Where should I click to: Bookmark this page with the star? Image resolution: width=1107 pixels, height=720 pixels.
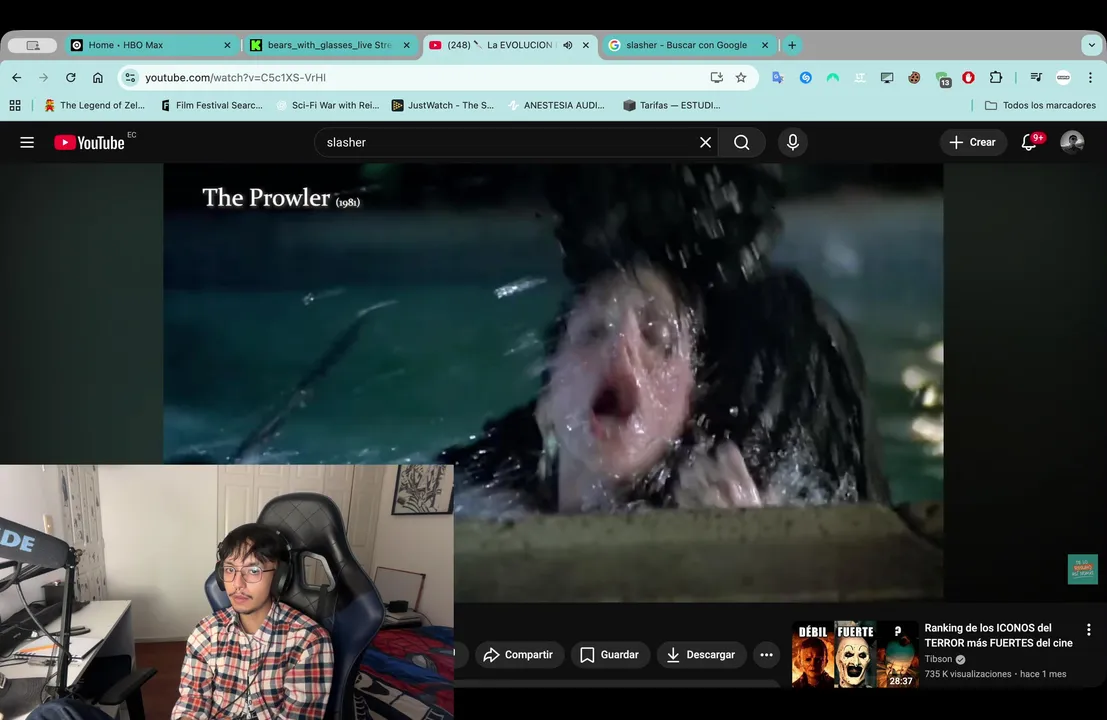click(x=741, y=78)
